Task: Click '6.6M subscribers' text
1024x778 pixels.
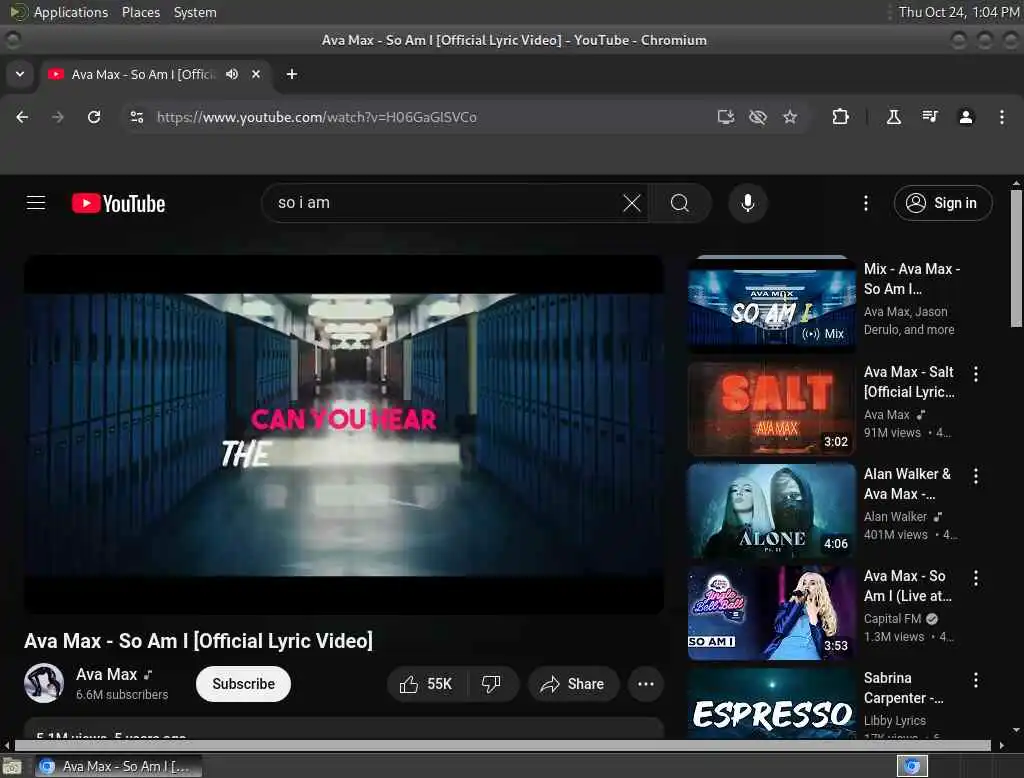Action: pyautogui.click(x=121, y=694)
